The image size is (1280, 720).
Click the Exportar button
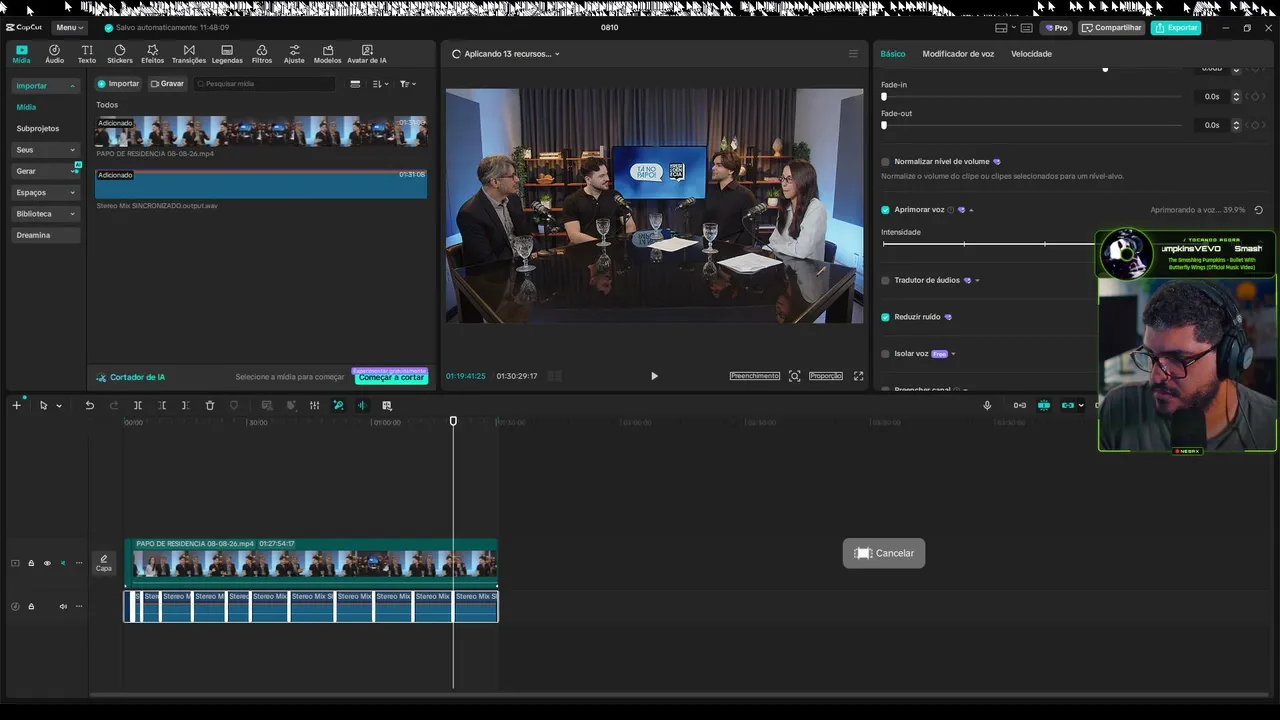[1176, 28]
